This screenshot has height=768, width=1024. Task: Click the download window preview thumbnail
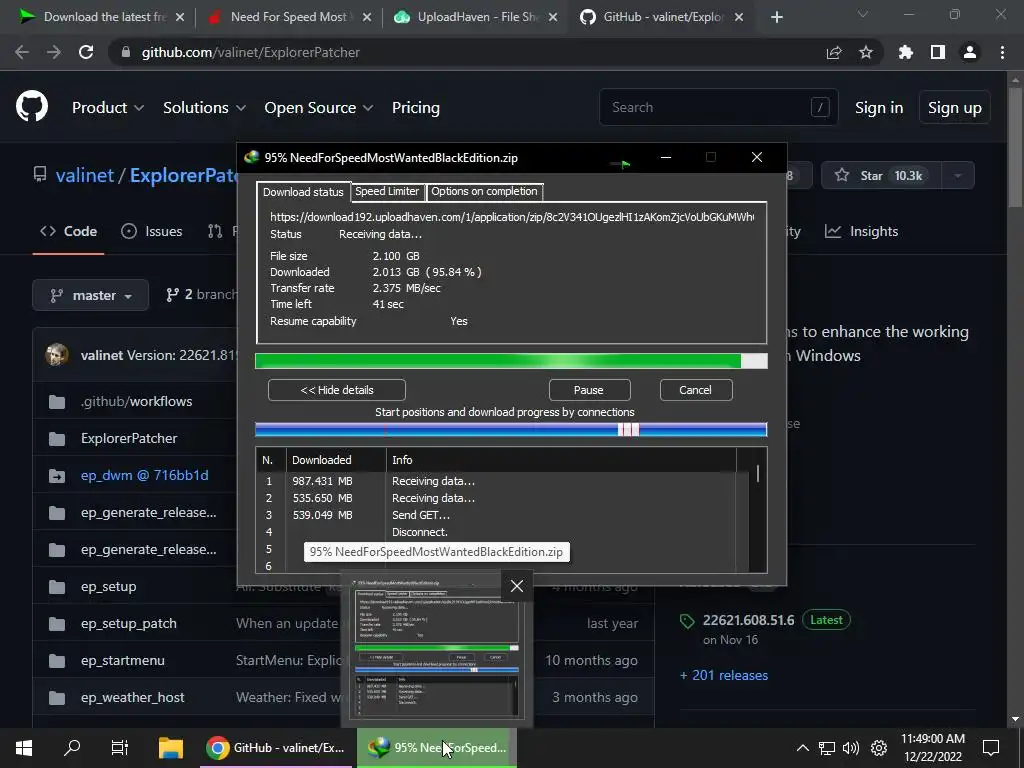[436, 651]
